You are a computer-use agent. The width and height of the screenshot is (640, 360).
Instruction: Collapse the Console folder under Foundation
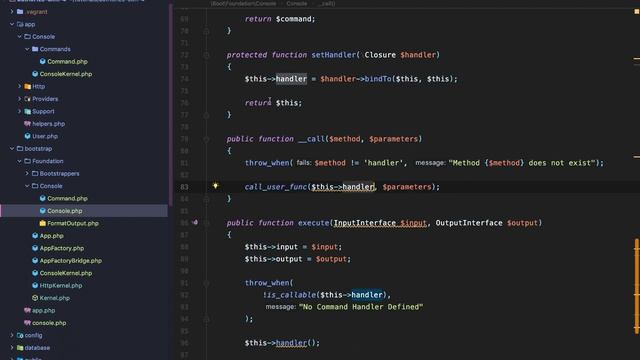pos(27,186)
